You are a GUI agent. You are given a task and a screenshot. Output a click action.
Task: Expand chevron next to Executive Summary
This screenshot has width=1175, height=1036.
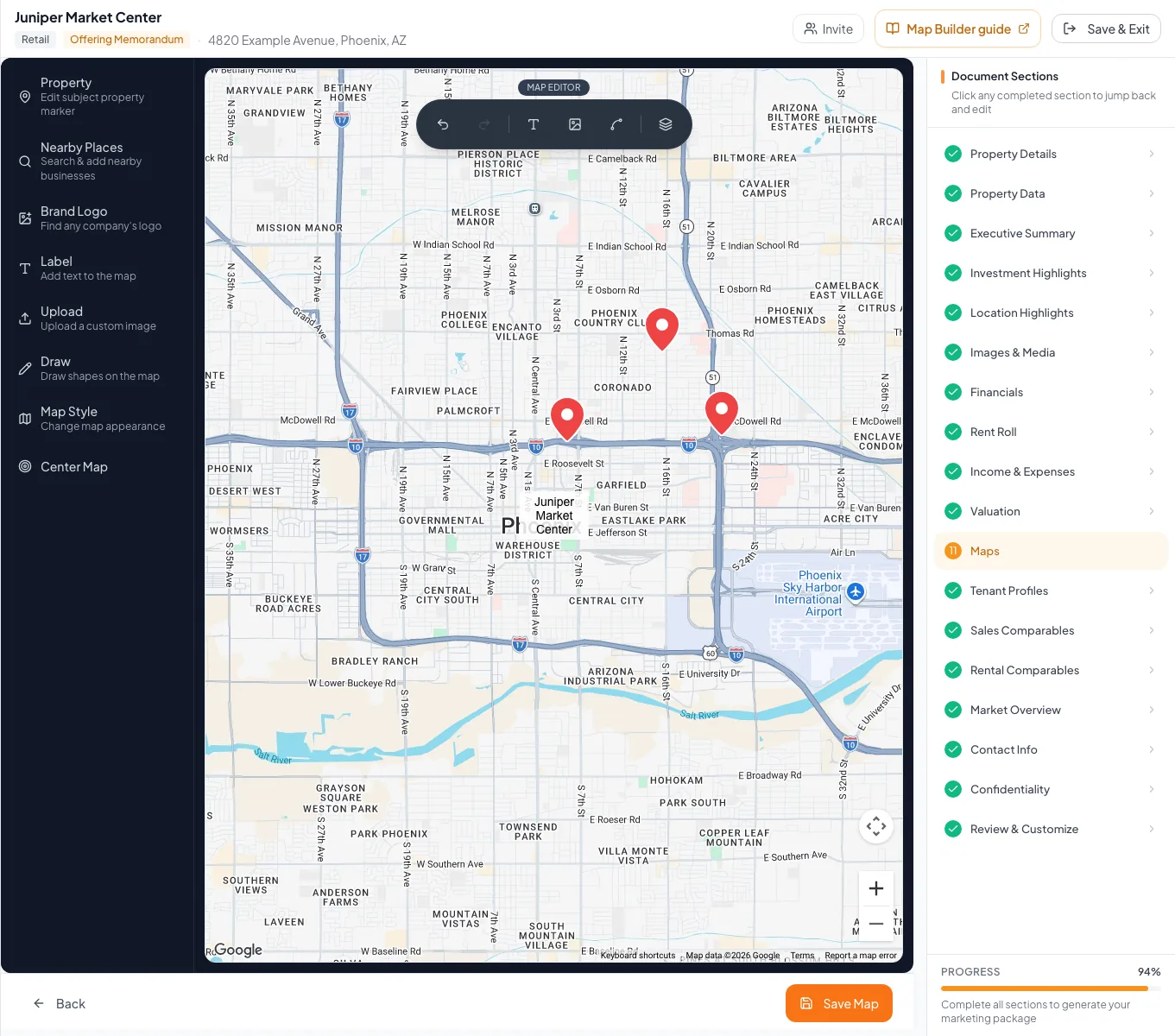click(1152, 233)
